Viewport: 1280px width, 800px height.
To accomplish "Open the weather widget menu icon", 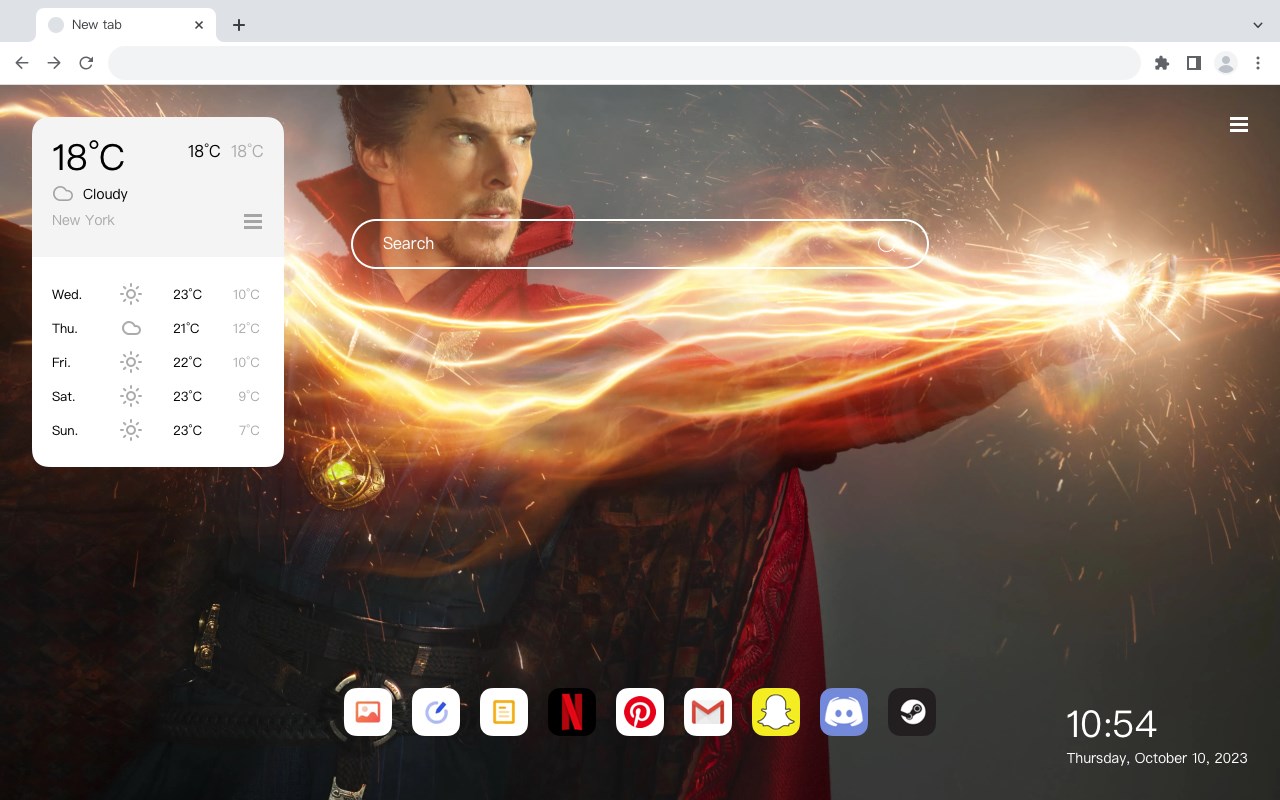I will tap(253, 221).
